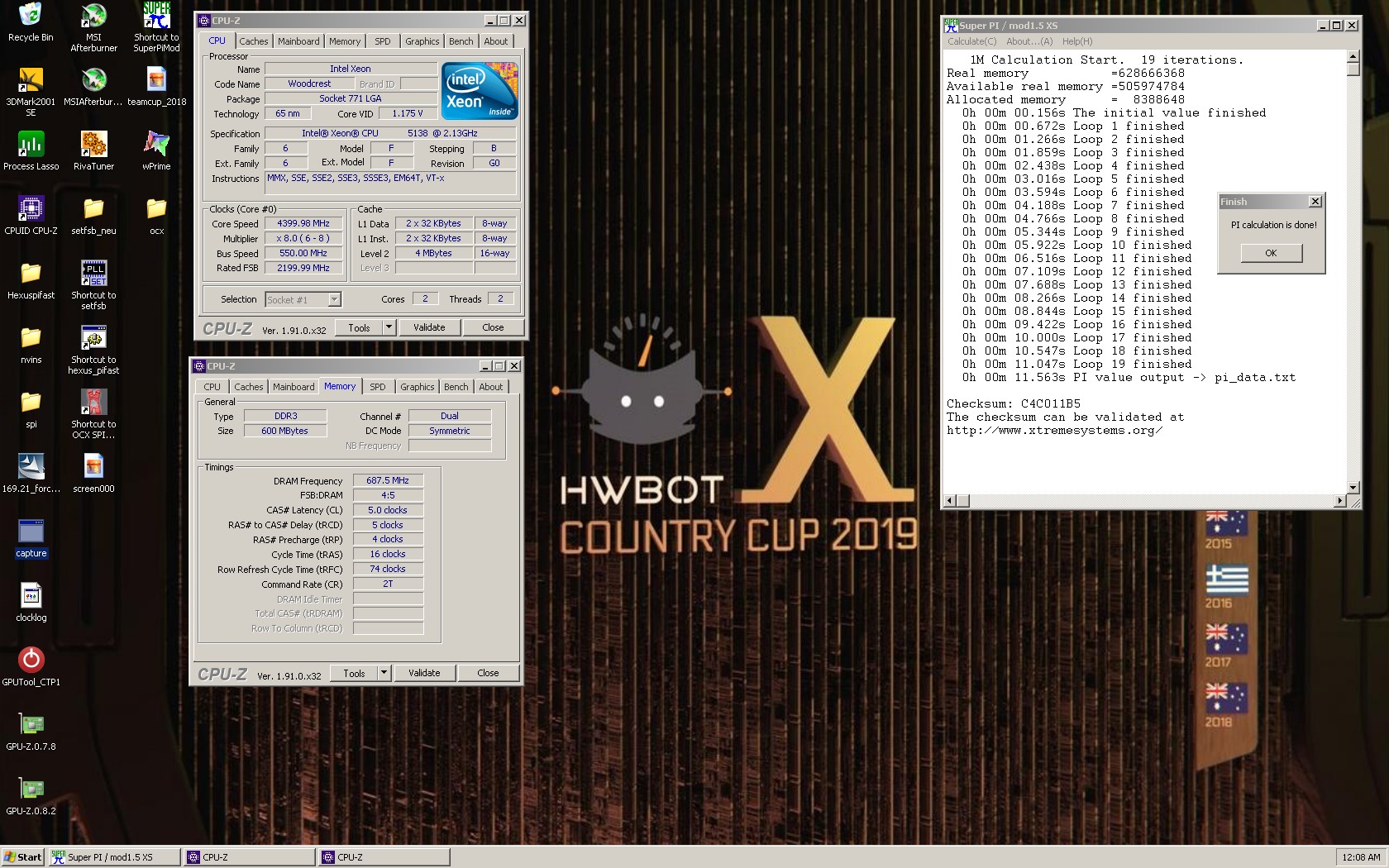Launch MSI Afterburner desktop icon
This screenshot has width=1389, height=868.
coord(93,27)
